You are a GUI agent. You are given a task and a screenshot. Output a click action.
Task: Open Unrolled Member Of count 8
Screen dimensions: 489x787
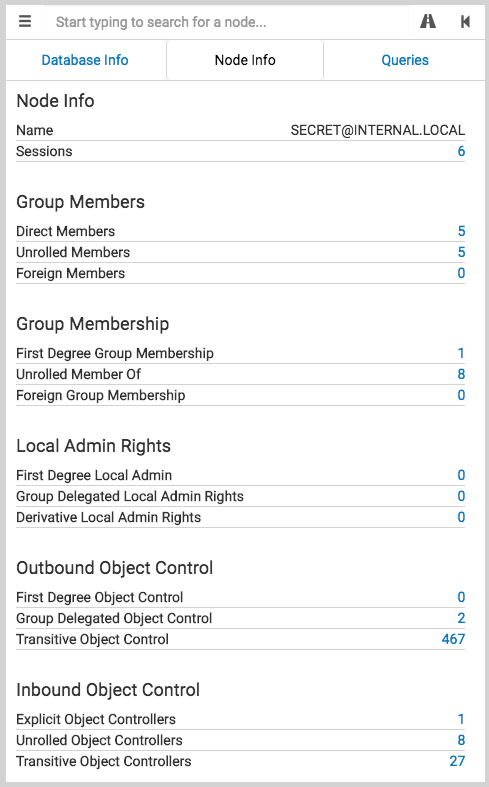(461, 374)
